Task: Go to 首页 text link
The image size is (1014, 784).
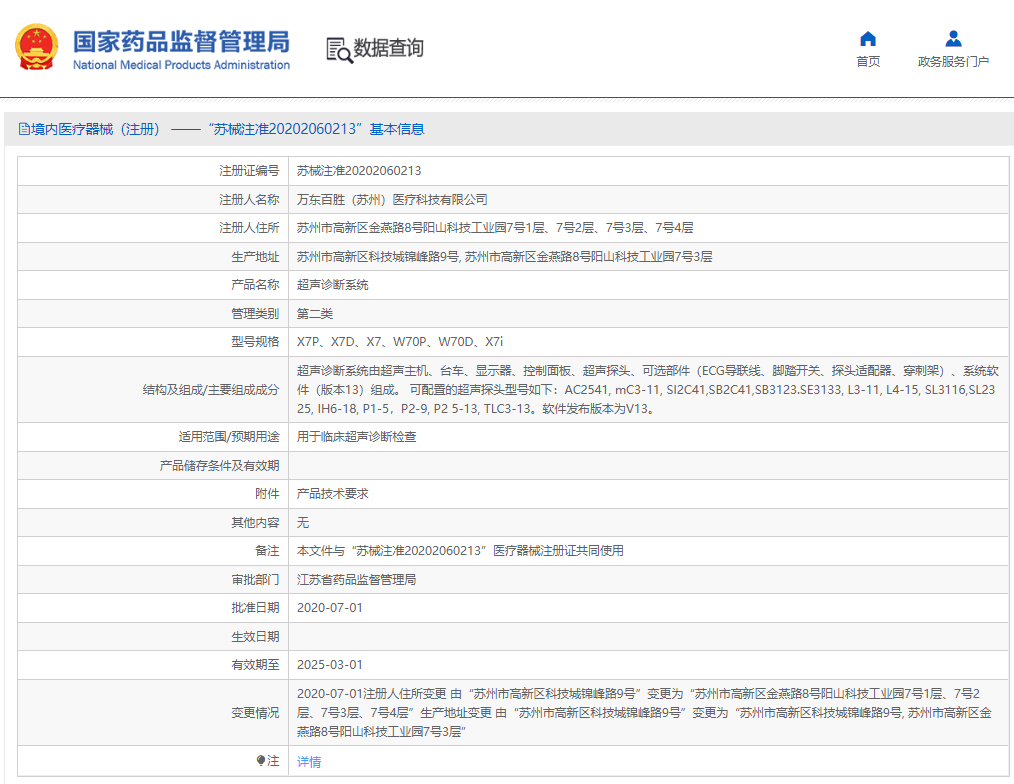Action: coord(868,61)
